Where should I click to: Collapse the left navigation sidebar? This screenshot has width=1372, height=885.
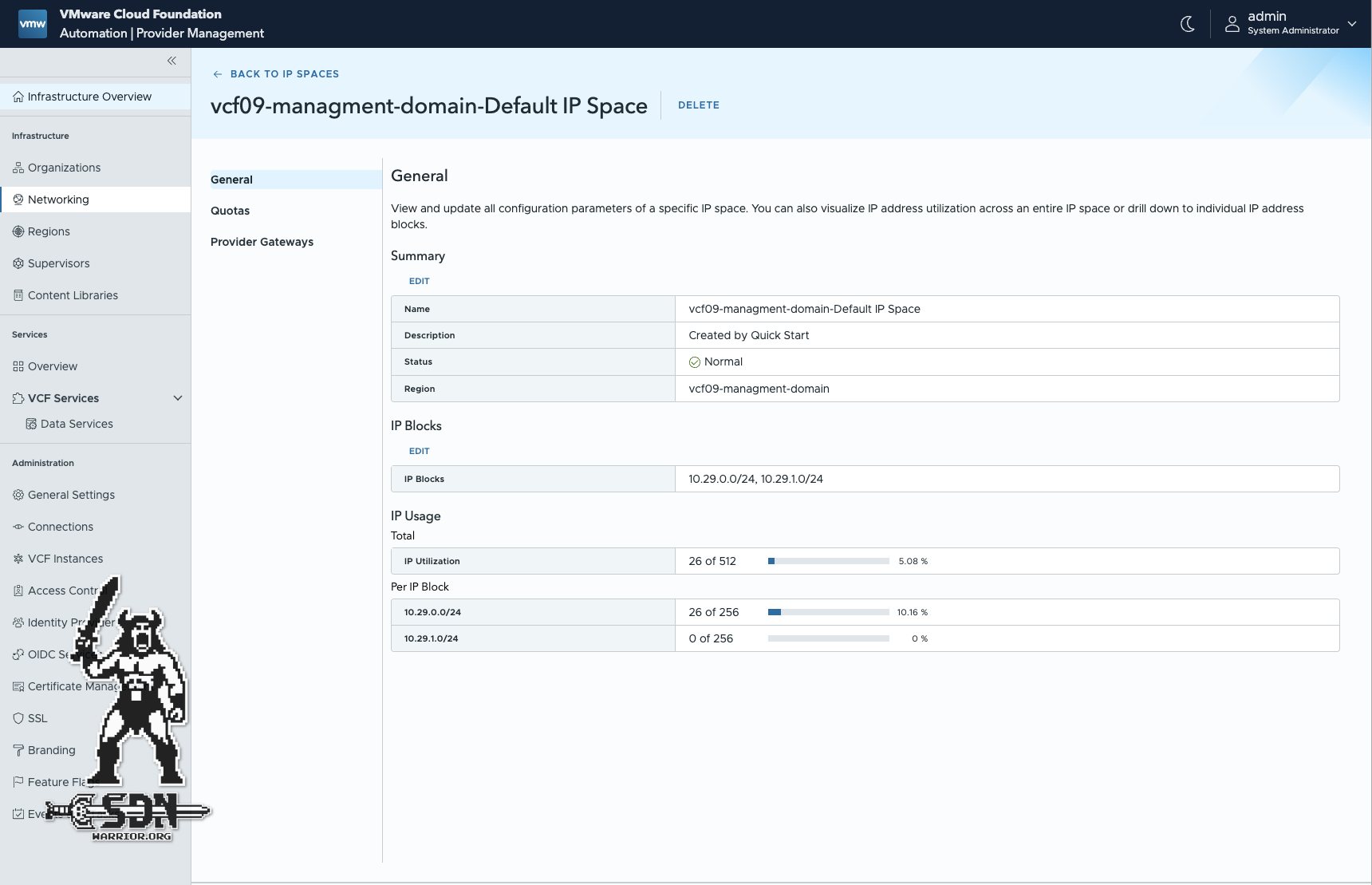[171, 61]
